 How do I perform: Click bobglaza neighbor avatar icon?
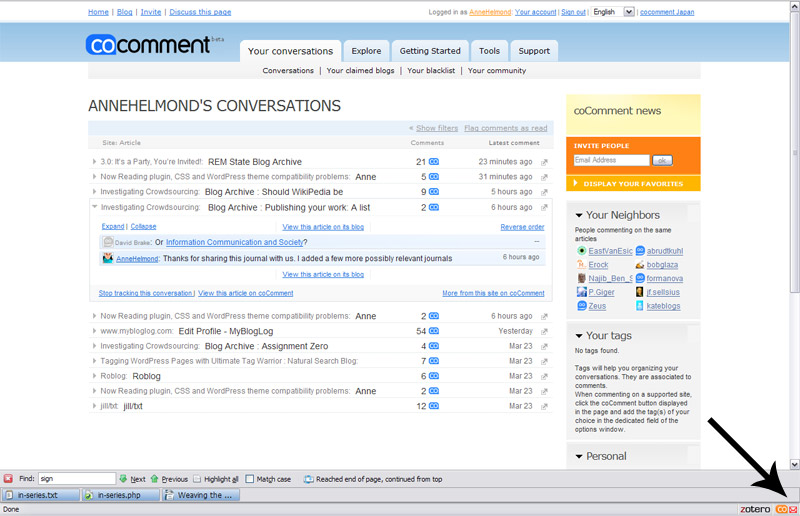(640, 264)
